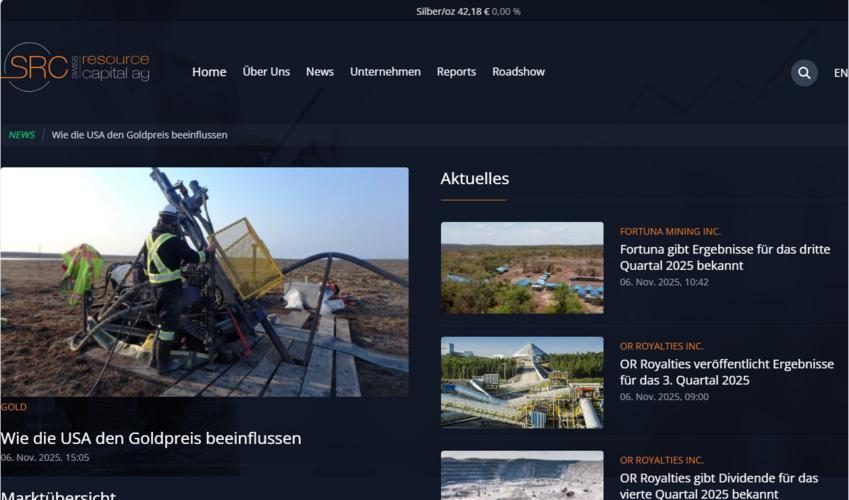The width and height of the screenshot is (849, 500).
Task: Click the Silber/oz price ticker
Action: point(468,11)
